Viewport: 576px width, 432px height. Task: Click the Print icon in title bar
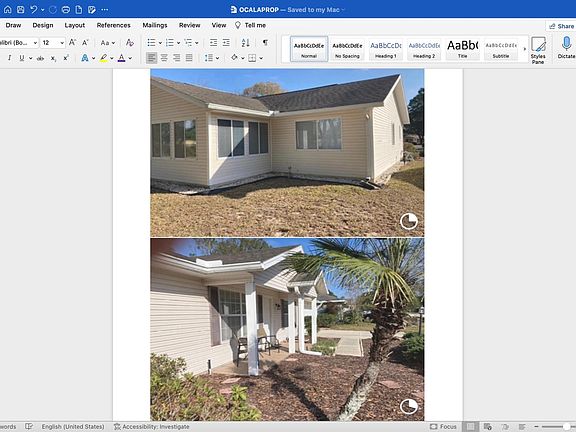tap(66, 10)
